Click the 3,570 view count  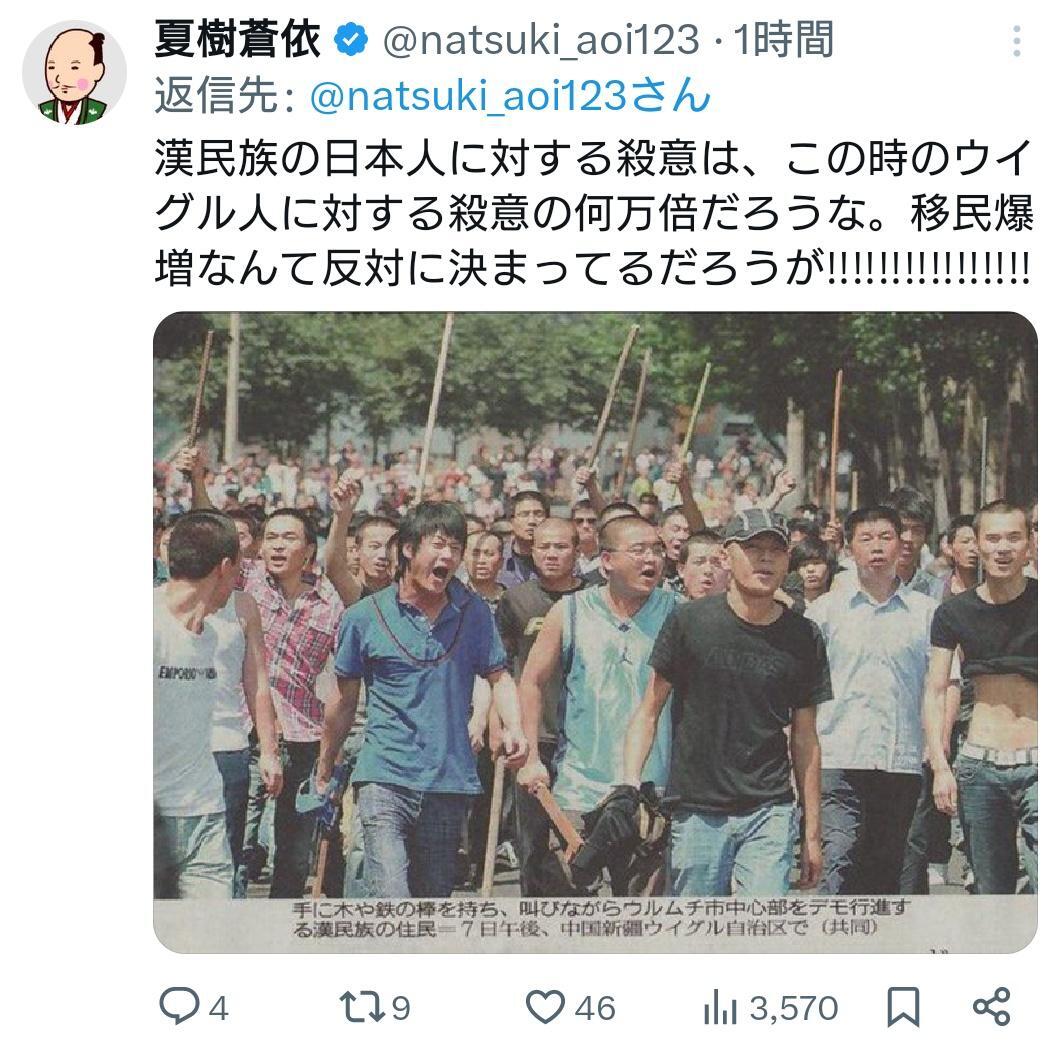[x=794, y=1009]
